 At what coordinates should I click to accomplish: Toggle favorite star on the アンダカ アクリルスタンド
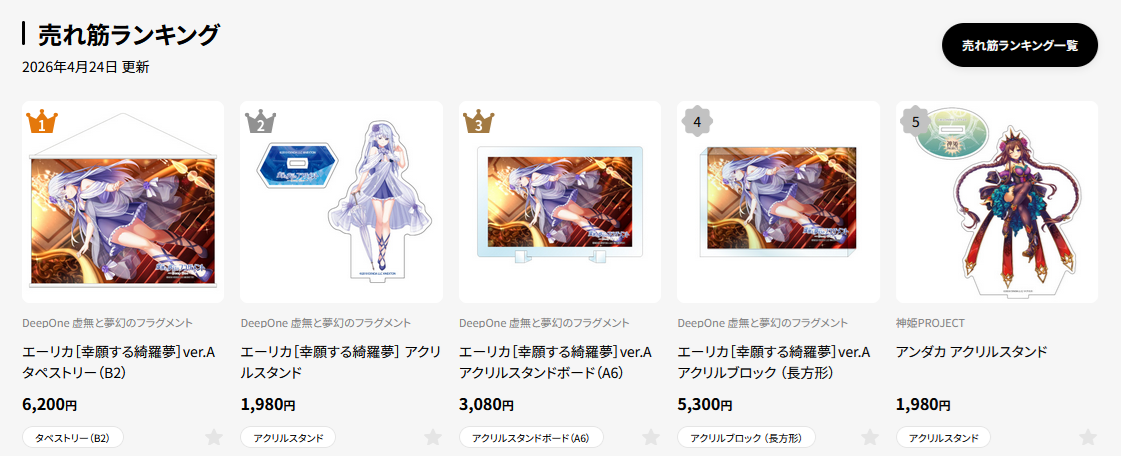[x=1087, y=437]
